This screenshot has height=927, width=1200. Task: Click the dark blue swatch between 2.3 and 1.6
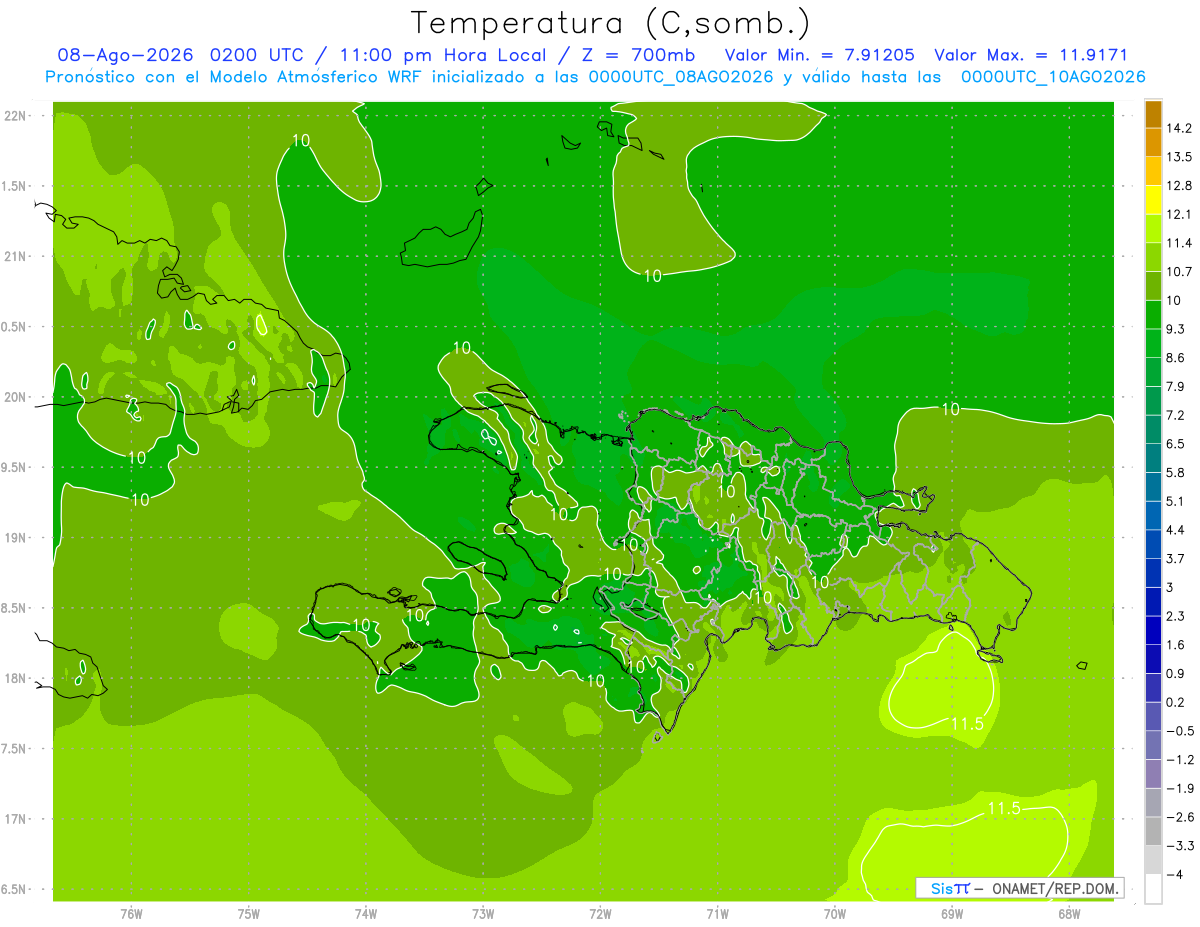click(1153, 630)
